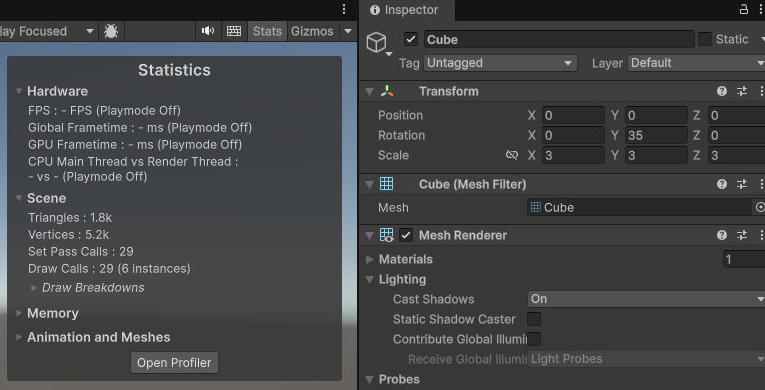
Task: Open the Mesh object picker circle
Action: 760,207
